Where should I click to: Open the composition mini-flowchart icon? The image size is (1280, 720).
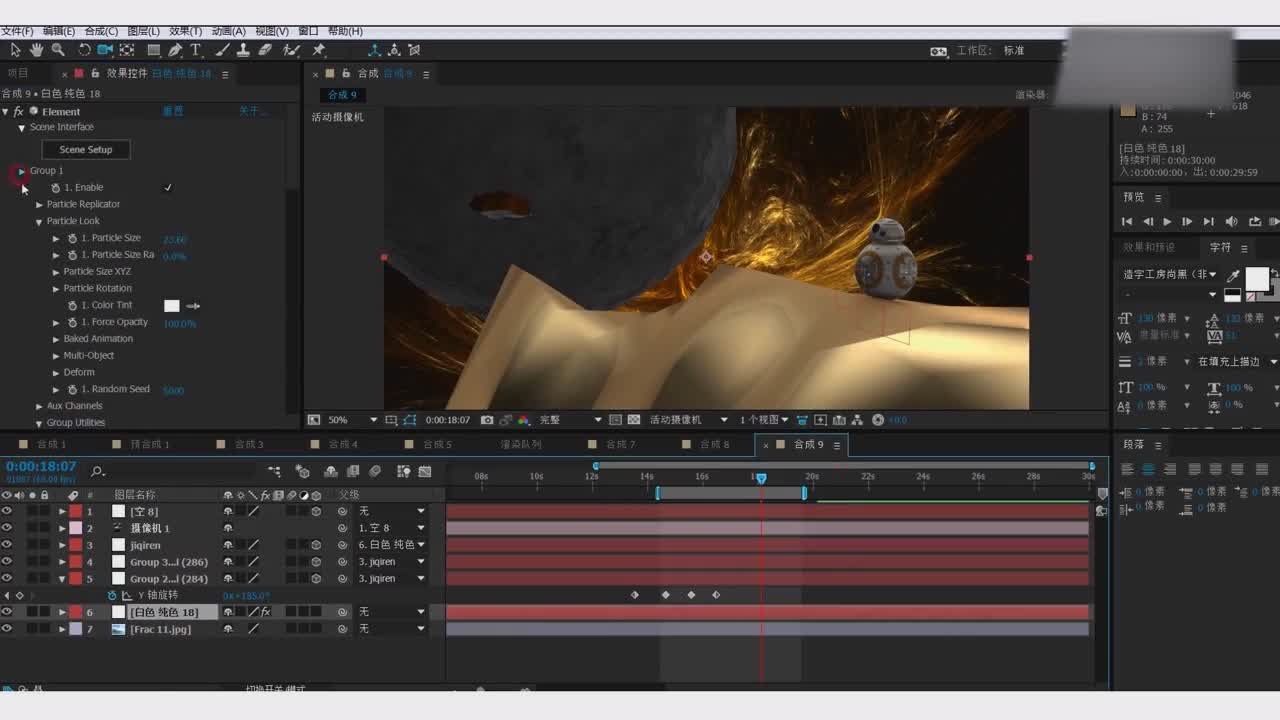(274, 471)
